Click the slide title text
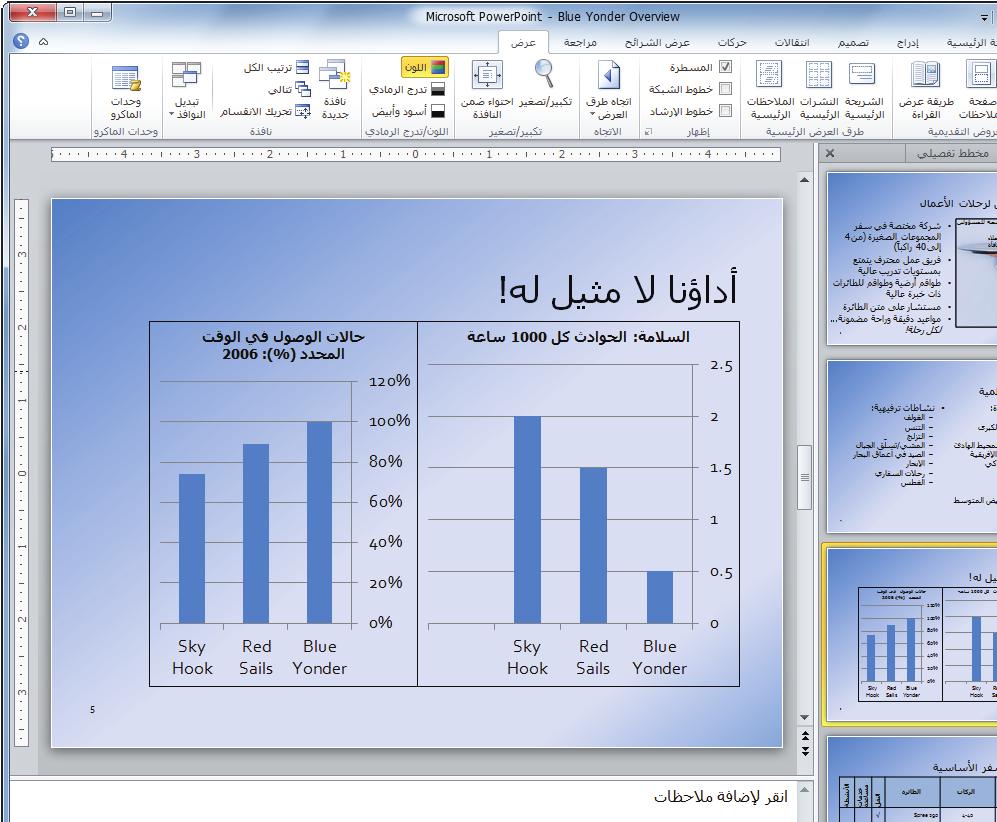 pyautogui.click(x=617, y=290)
